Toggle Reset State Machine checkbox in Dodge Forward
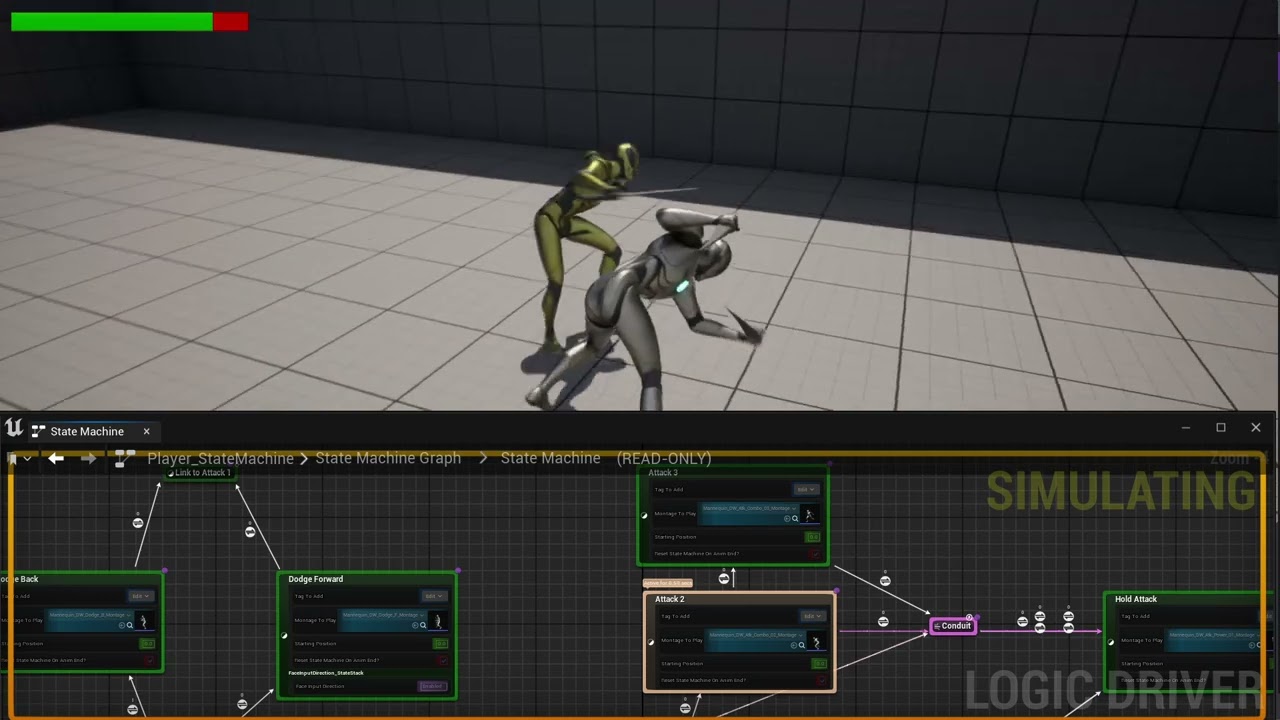Viewport: 1280px width, 720px height. (x=443, y=660)
